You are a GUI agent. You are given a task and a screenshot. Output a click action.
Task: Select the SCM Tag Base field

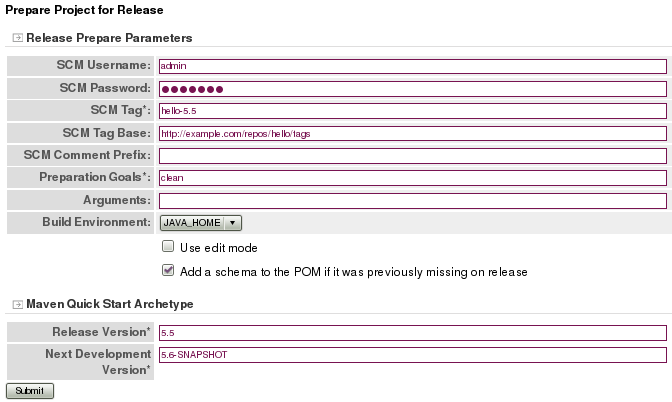tap(412, 133)
